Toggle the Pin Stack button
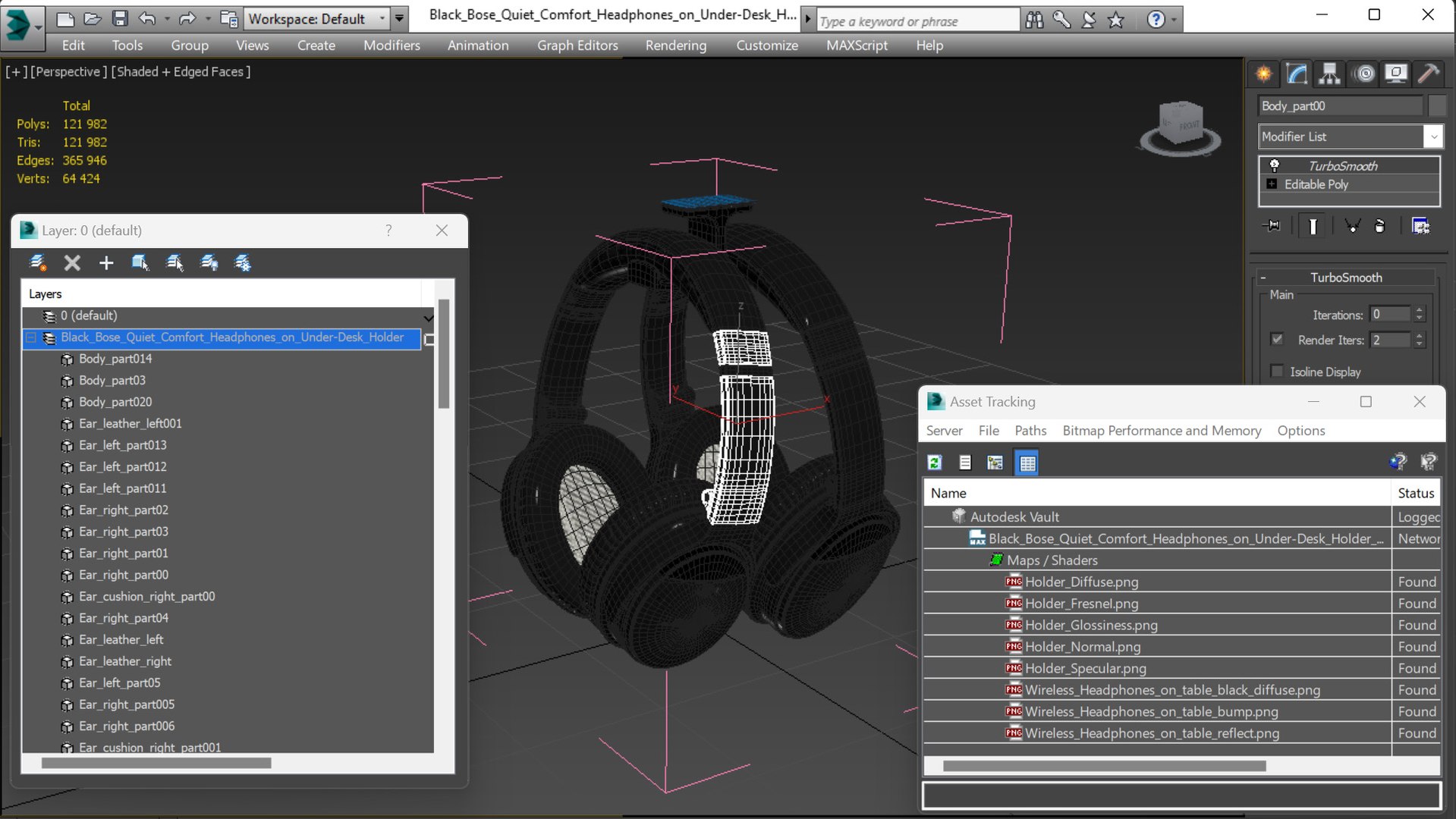The height and width of the screenshot is (819, 1456). coord(1272,226)
